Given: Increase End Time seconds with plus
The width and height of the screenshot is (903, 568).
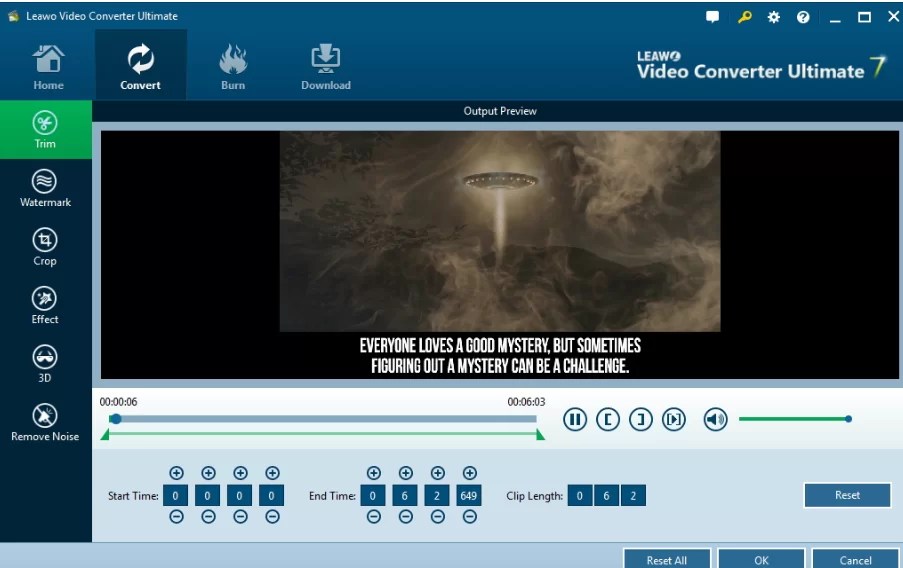Looking at the screenshot, I should 438,473.
